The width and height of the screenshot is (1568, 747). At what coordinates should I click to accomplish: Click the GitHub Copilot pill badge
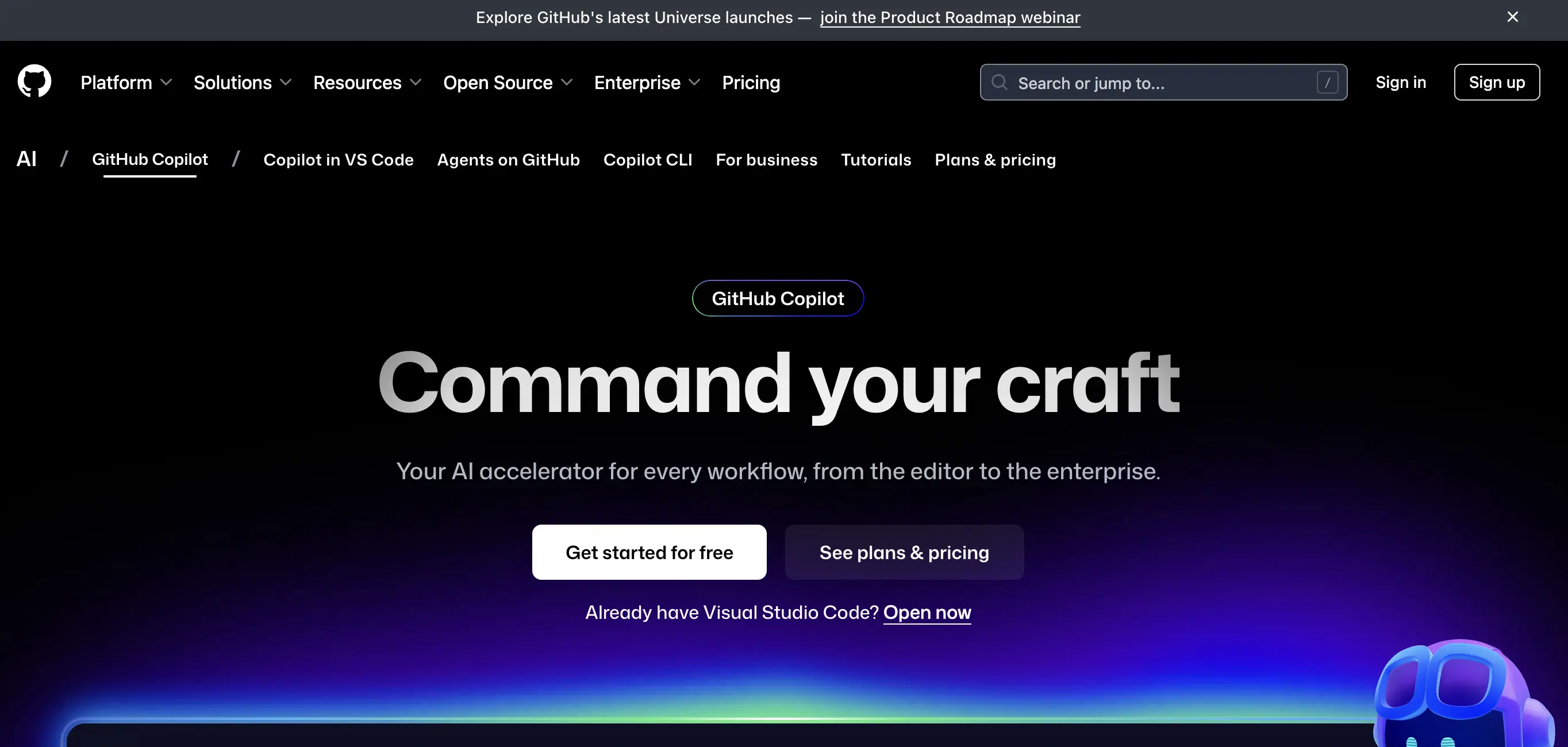tap(778, 298)
